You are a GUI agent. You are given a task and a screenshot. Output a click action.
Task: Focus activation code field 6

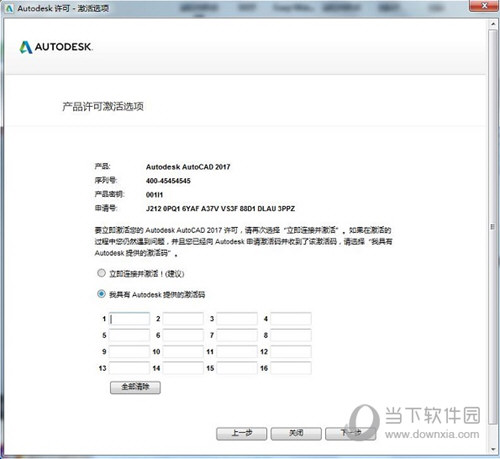(x=183, y=335)
